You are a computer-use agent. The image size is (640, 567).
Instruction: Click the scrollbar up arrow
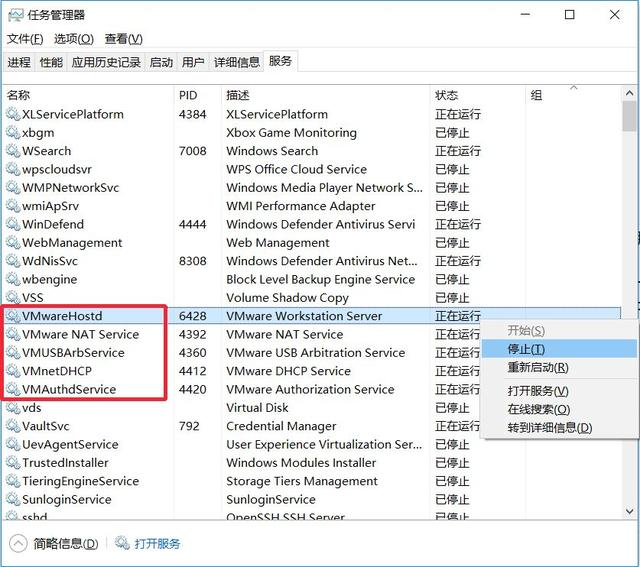click(x=629, y=93)
